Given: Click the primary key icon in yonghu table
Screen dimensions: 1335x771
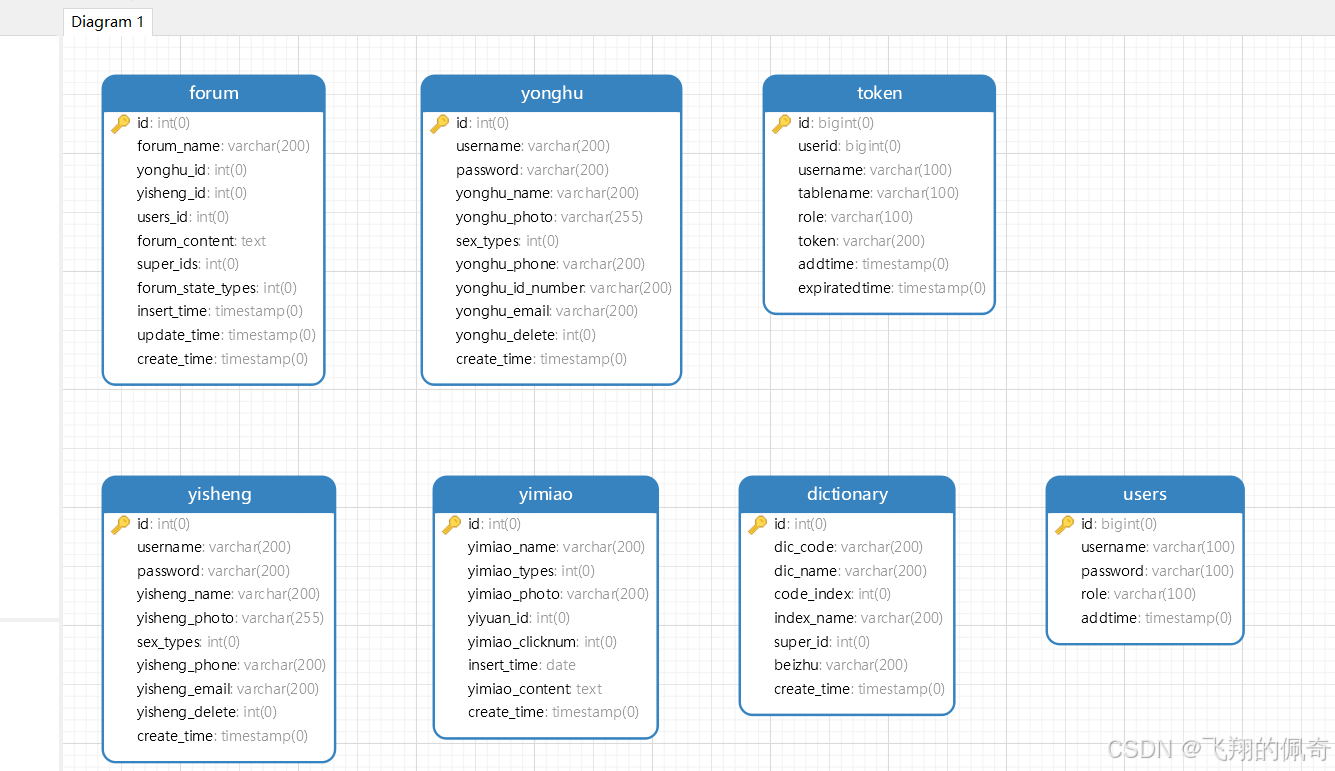Looking at the screenshot, I should click(440, 123).
